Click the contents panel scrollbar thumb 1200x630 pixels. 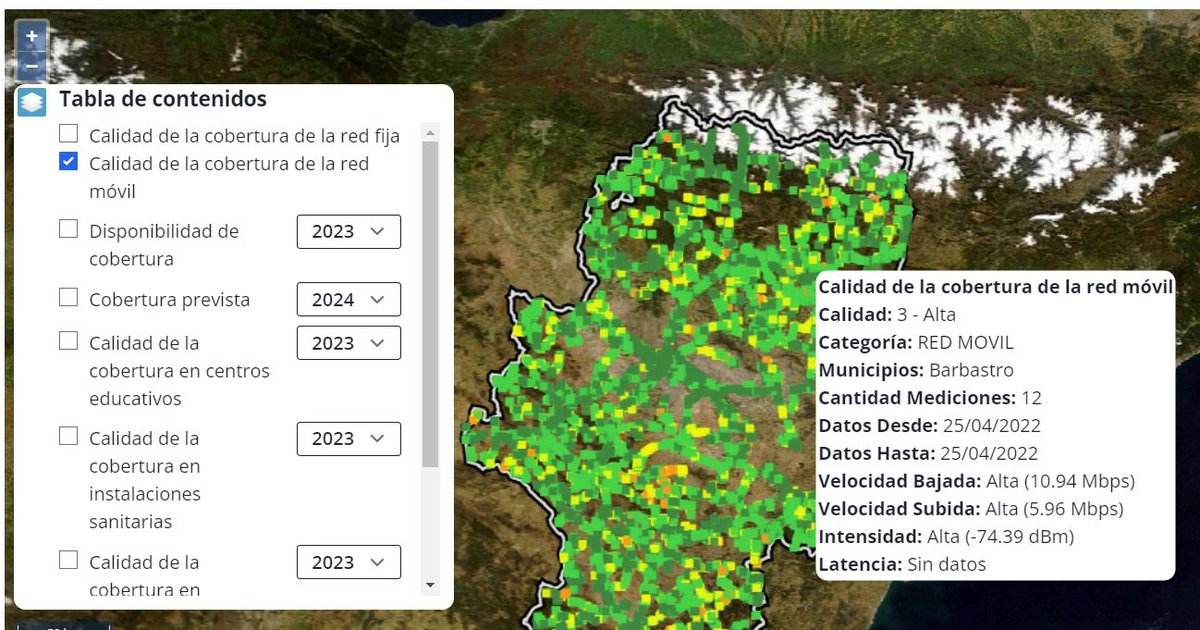[x=430, y=304]
